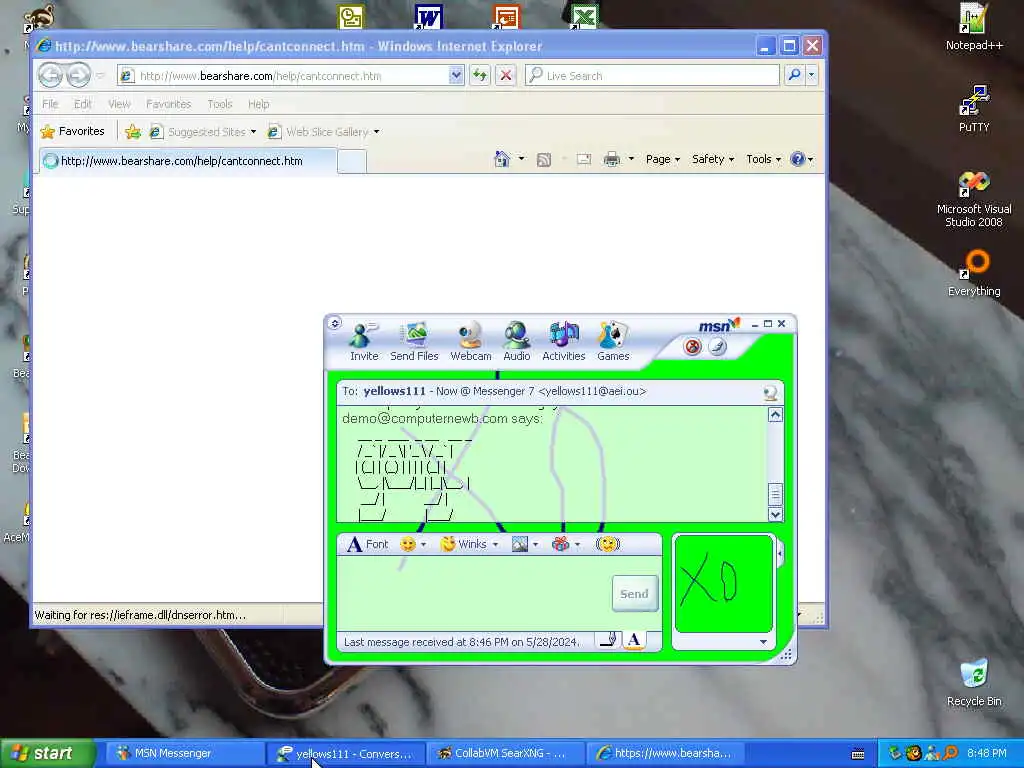Click into the message typing area
This screenshot has width=1024, height=768.
473,593
